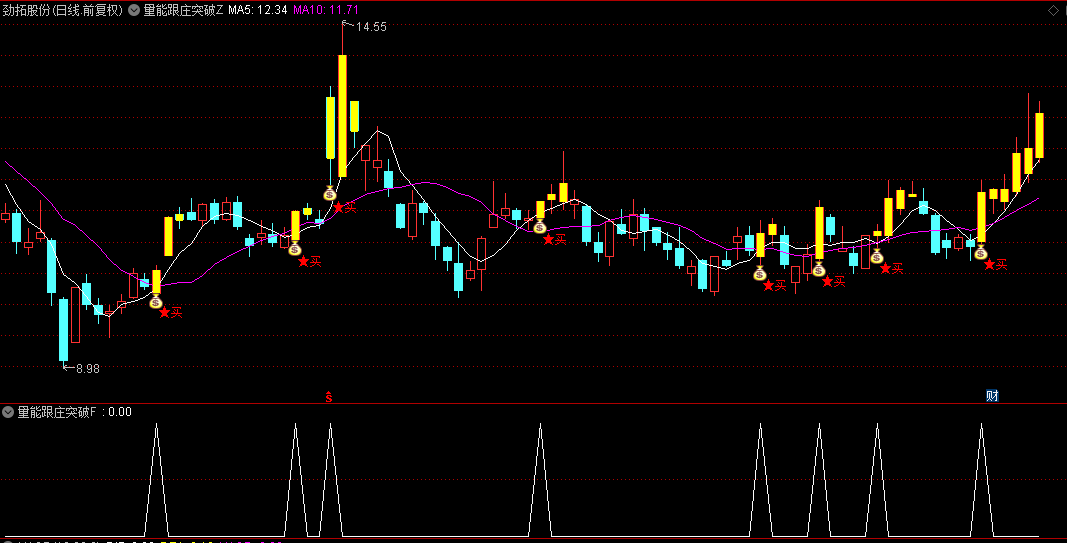The image size is (1067, 543).
Task: Click the 8.98 low price label
Action: [x=88, y=369]
